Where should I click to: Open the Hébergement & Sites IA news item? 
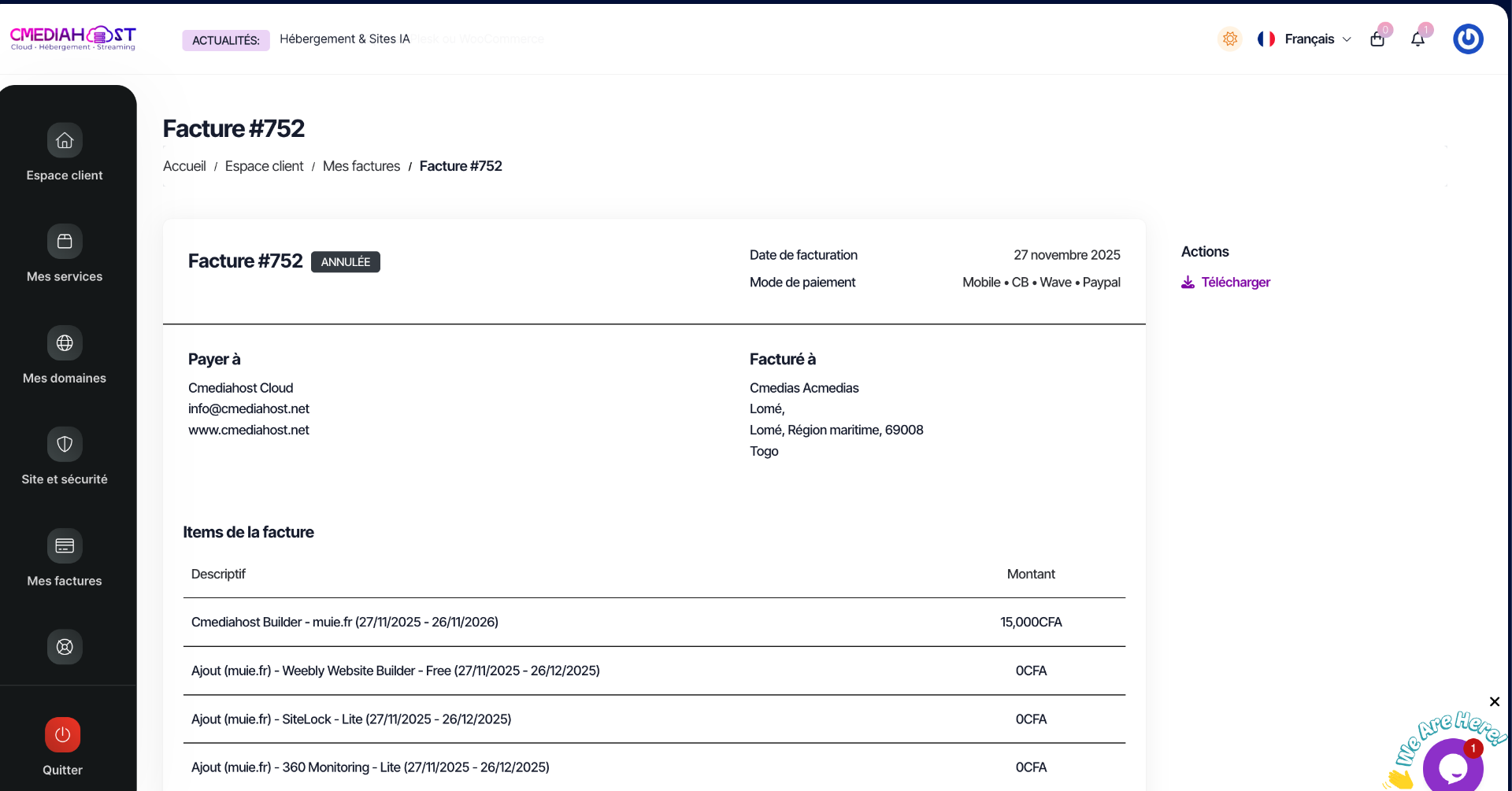(x=345, y=39)
